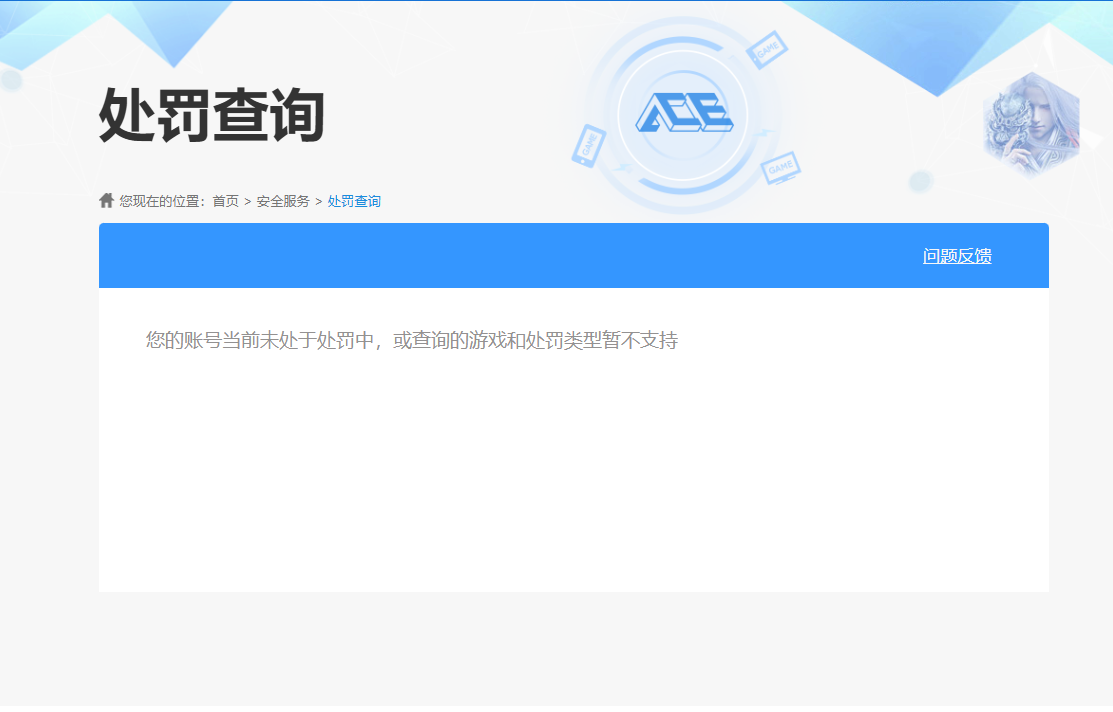Go to 首页 in the breadcrumb
Image resolution: width=1113 pixels, height=712 pixels.
[x=226, y=202]
